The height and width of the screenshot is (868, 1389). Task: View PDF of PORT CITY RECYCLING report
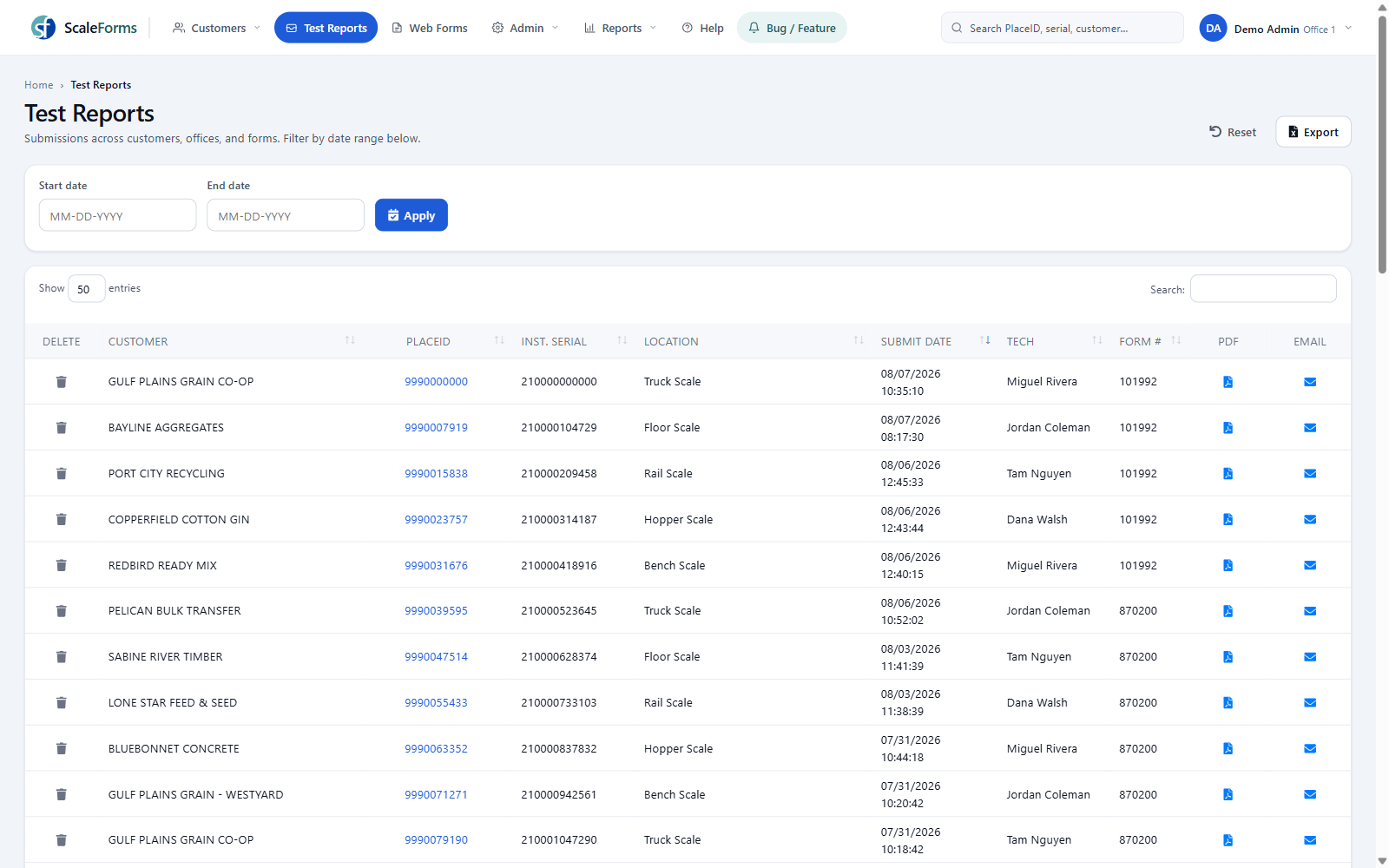1228,474
